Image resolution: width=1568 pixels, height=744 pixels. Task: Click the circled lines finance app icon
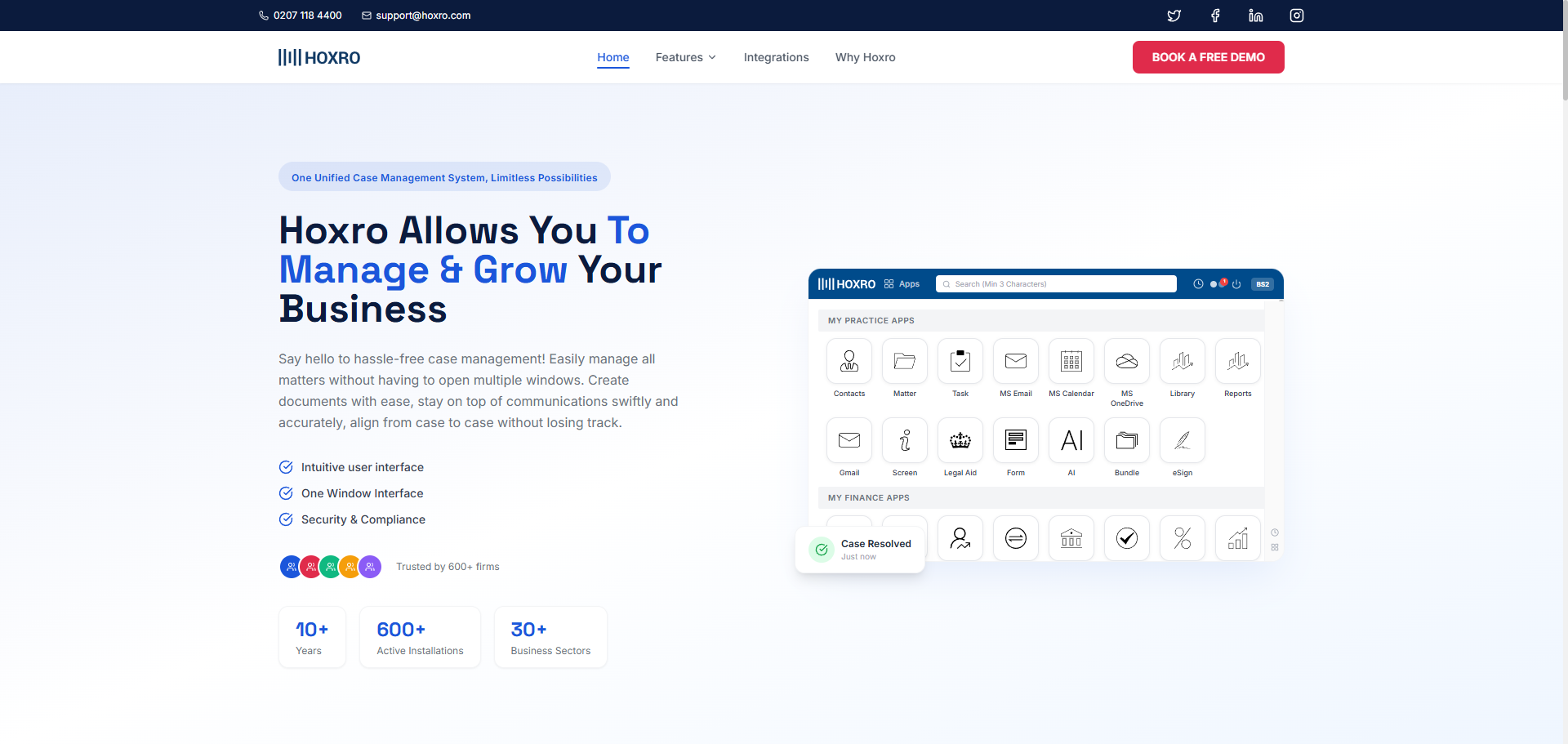[x=1016, y=538]
